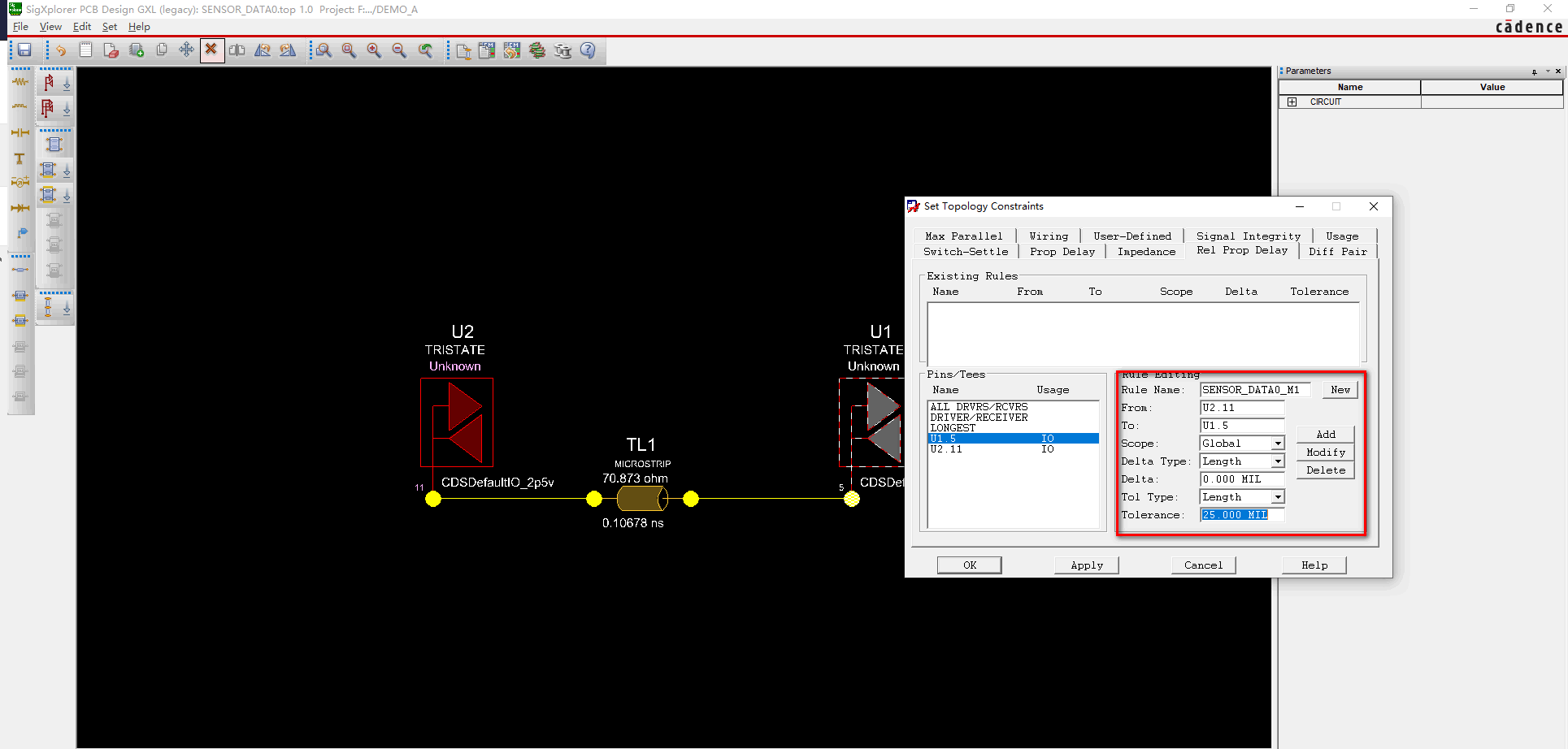Open the Help menu
1568x749 pixels.
click(139, 27)
